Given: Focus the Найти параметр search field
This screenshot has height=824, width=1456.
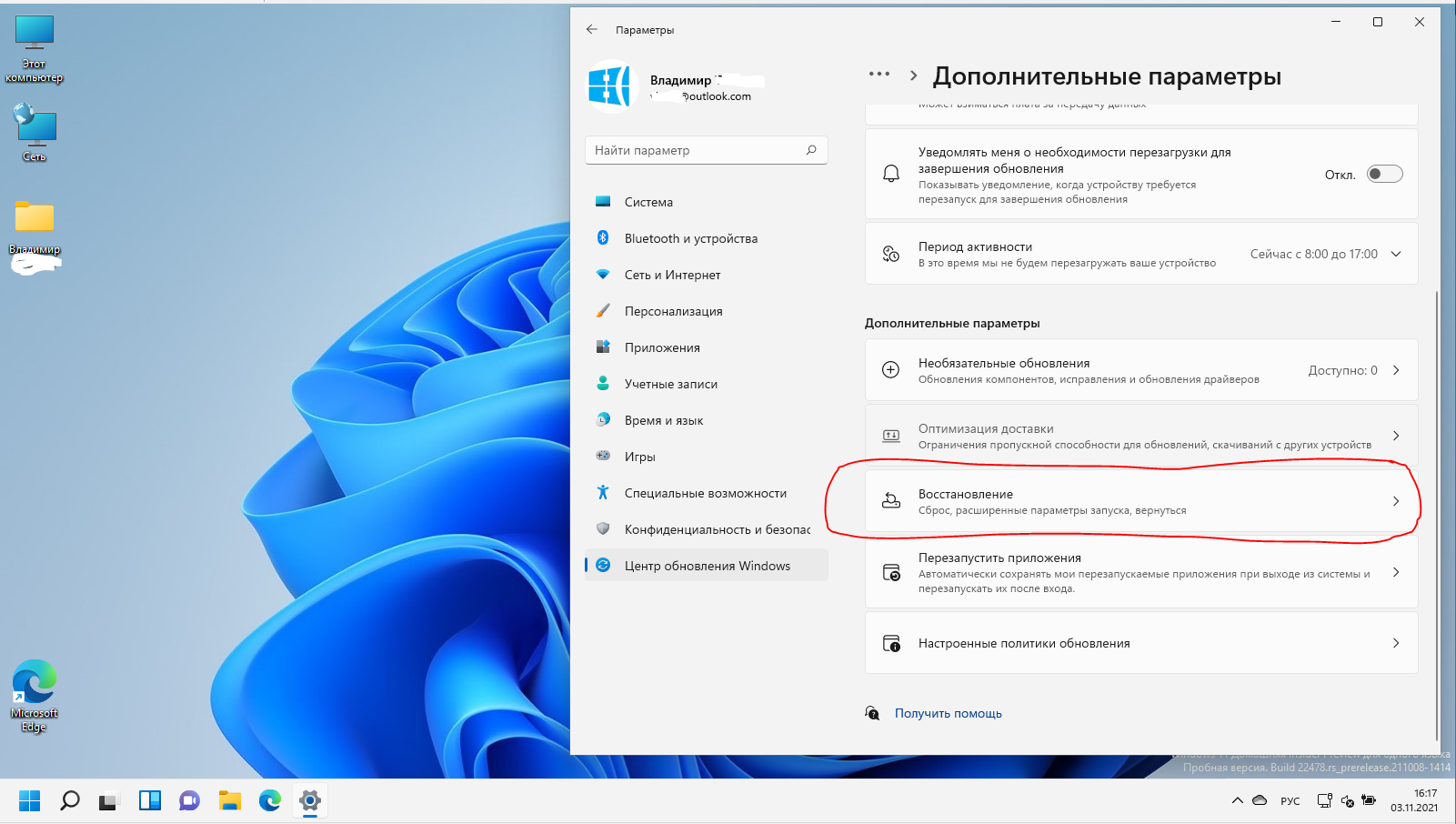Looking at the screenshot, I should (x=707, y=150).
